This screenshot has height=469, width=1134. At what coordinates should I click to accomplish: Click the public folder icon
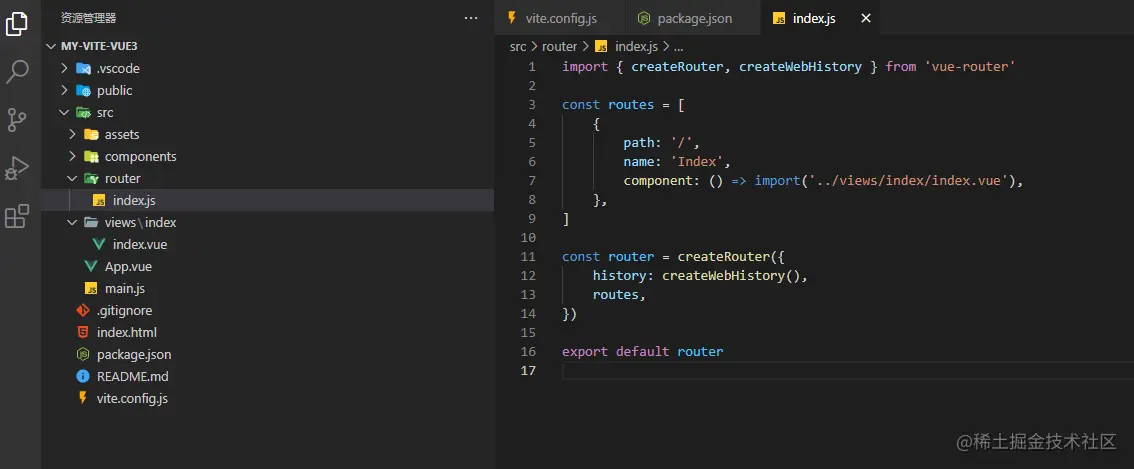coord(83,90)
